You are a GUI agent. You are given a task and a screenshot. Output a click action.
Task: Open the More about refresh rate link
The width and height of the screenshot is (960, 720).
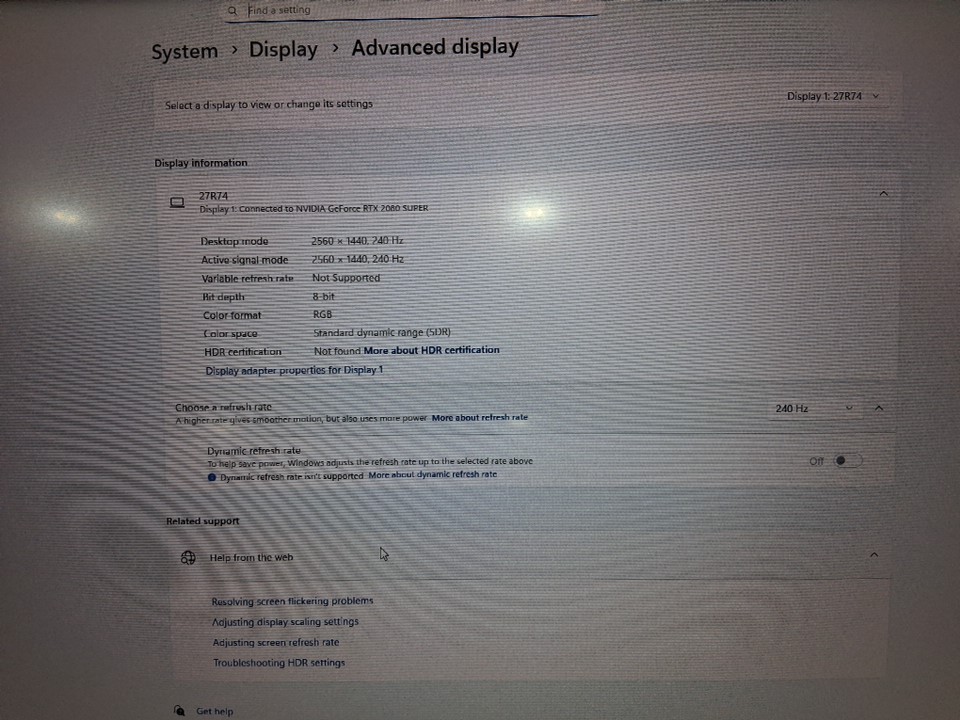tap(479, 418)
